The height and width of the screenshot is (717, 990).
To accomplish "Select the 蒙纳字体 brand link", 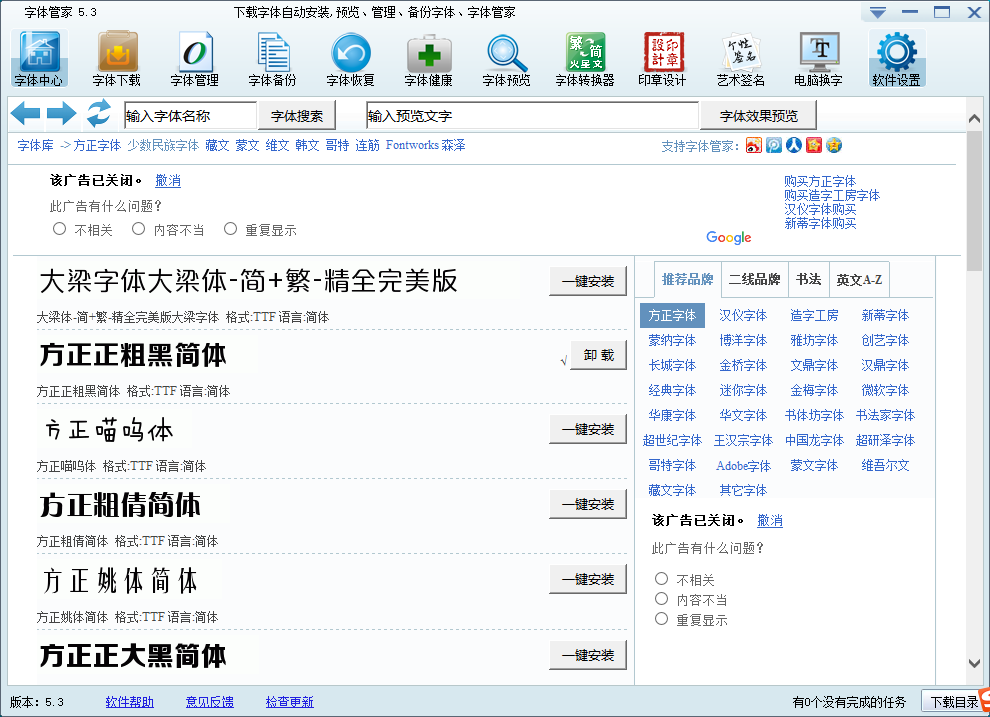I will pos(672,341).
